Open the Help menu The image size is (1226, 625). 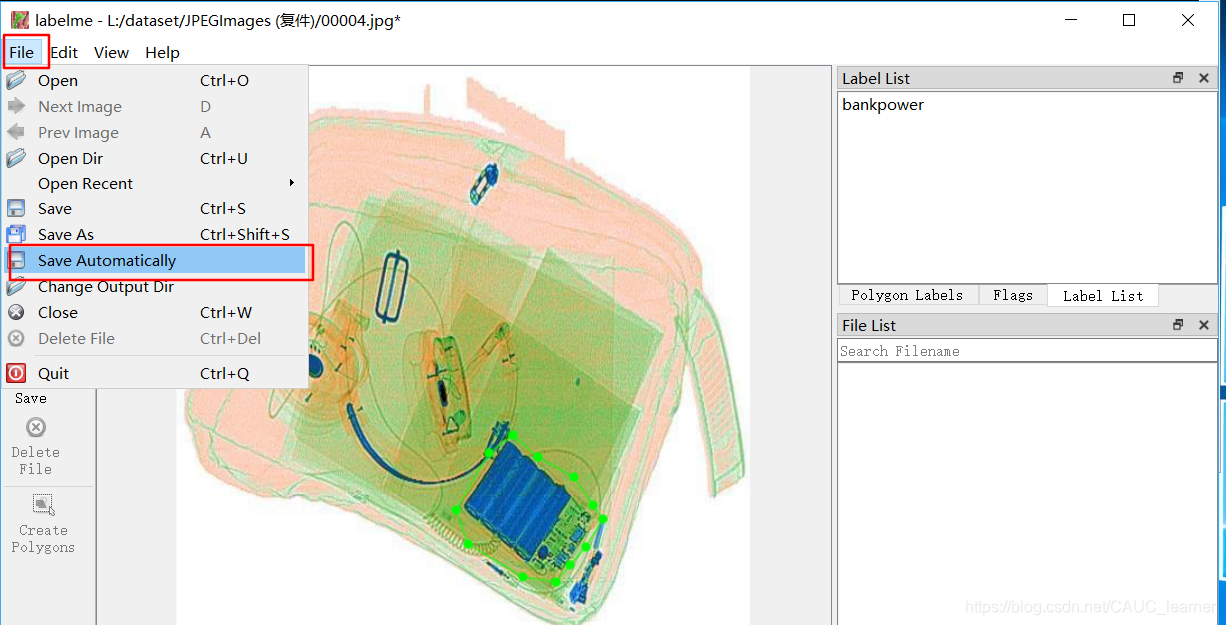tap(162, 52)
